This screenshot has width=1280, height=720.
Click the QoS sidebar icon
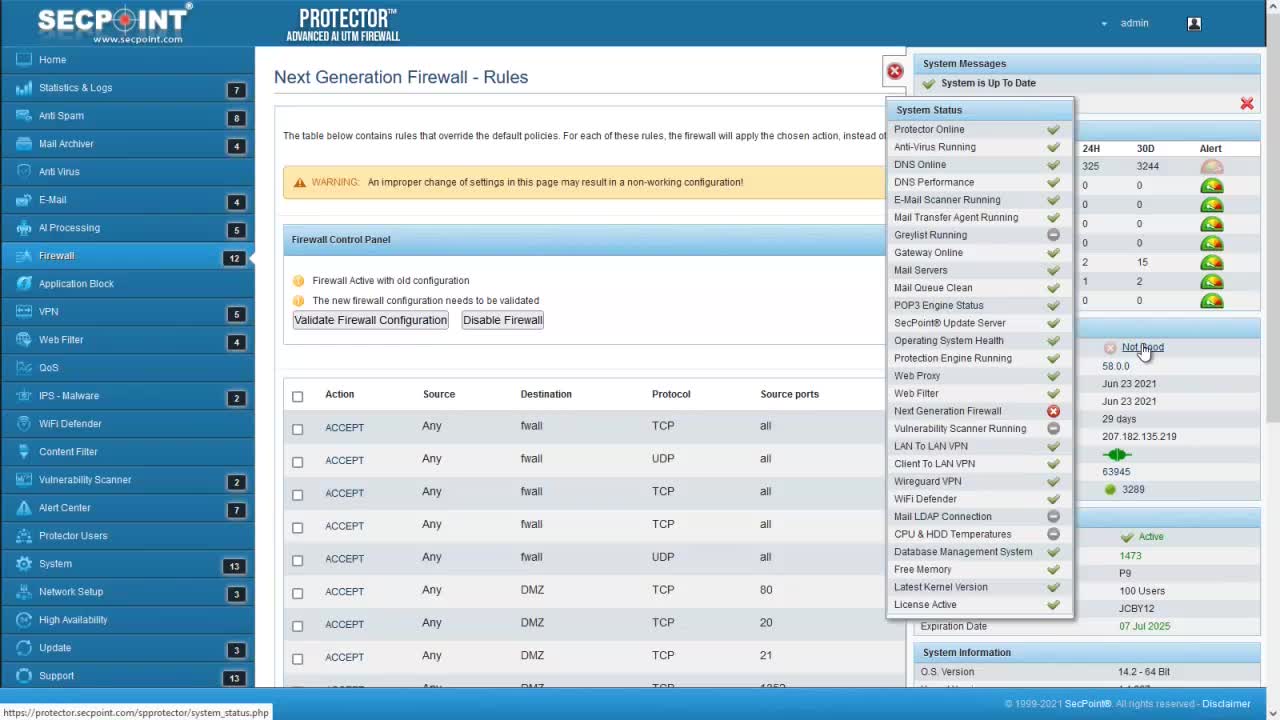tap(24, 368)
